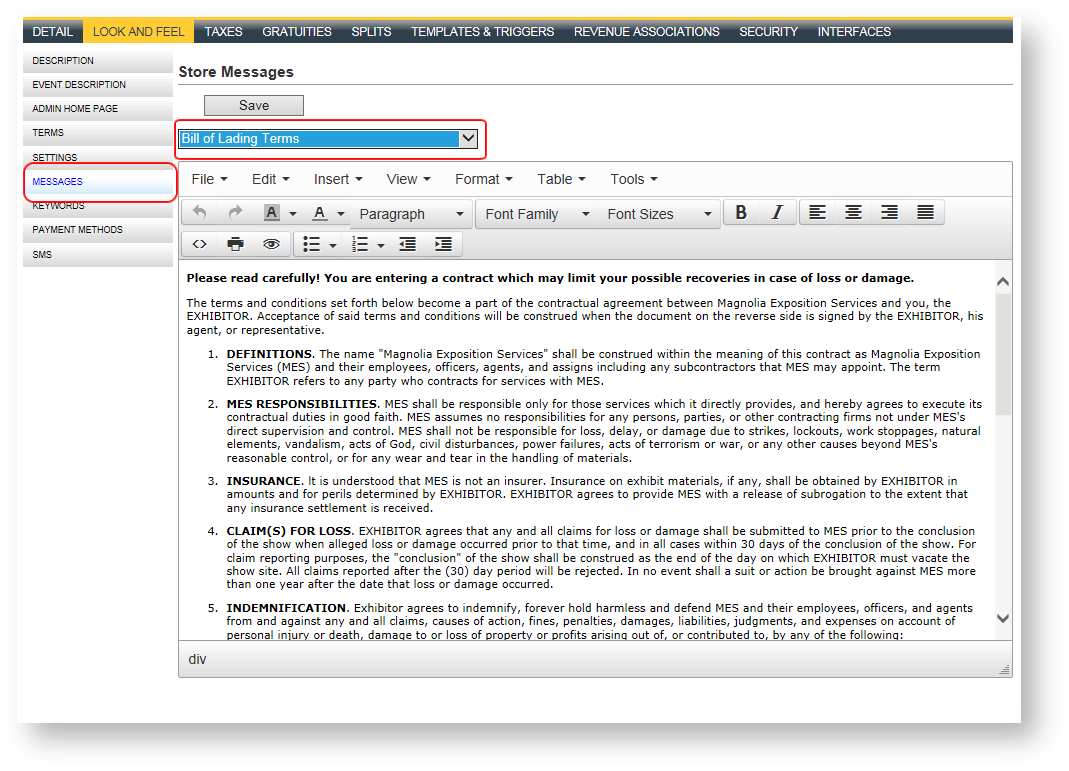The height and width of the screenshot is (771, 1069).
Task: Click the editor scrollbar down arrow
Action: click(x=1003, y=619)
